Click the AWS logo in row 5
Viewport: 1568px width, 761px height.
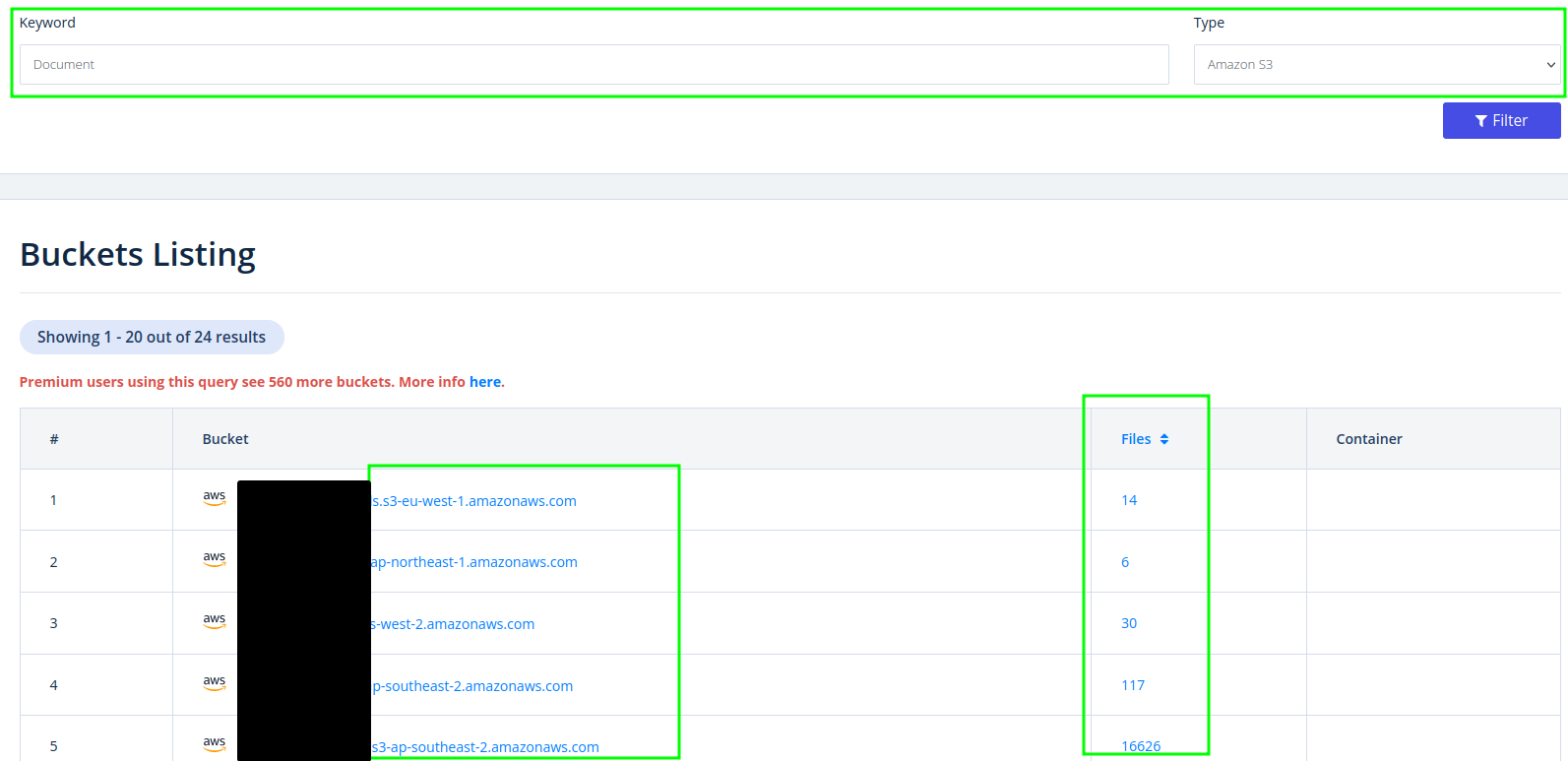(x=215, y=744)
